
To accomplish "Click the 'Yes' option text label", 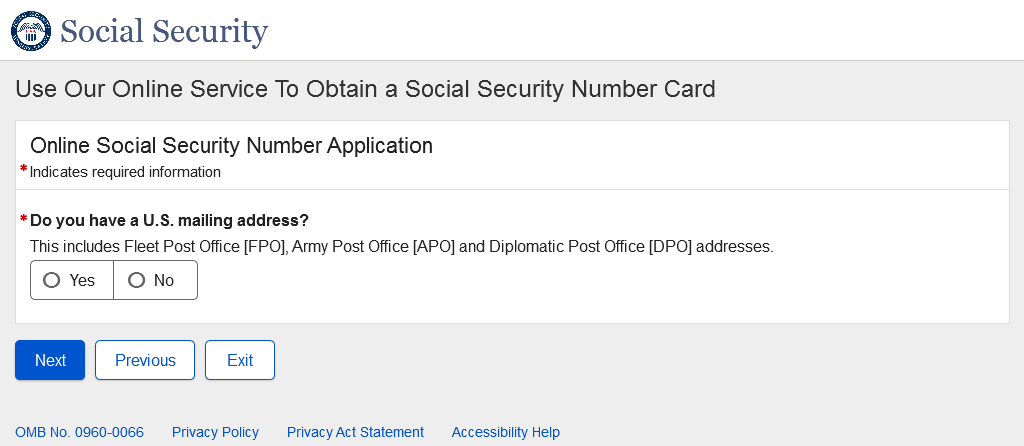I will 82,281.
